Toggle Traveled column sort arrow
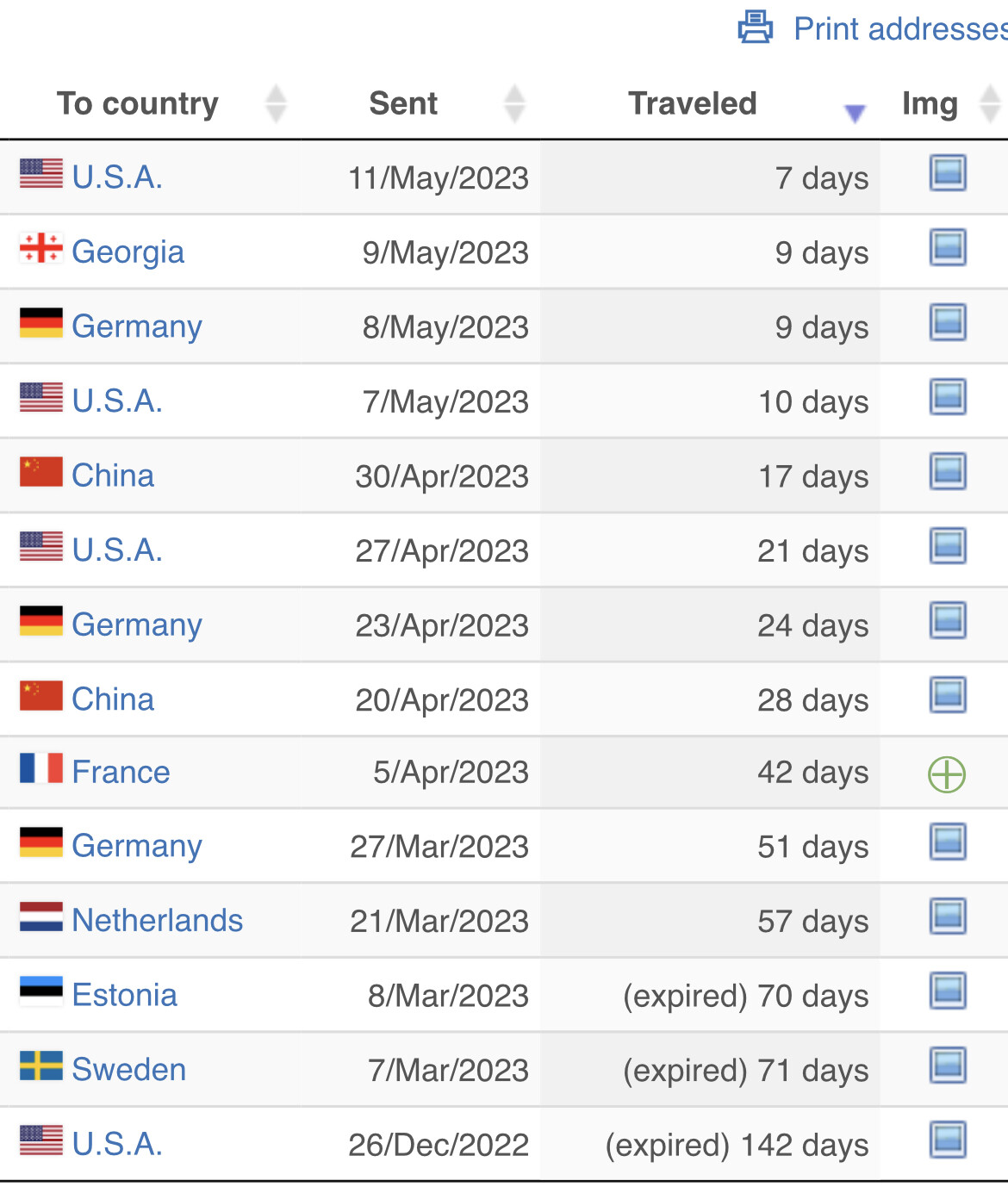 (x=855, y=113)
